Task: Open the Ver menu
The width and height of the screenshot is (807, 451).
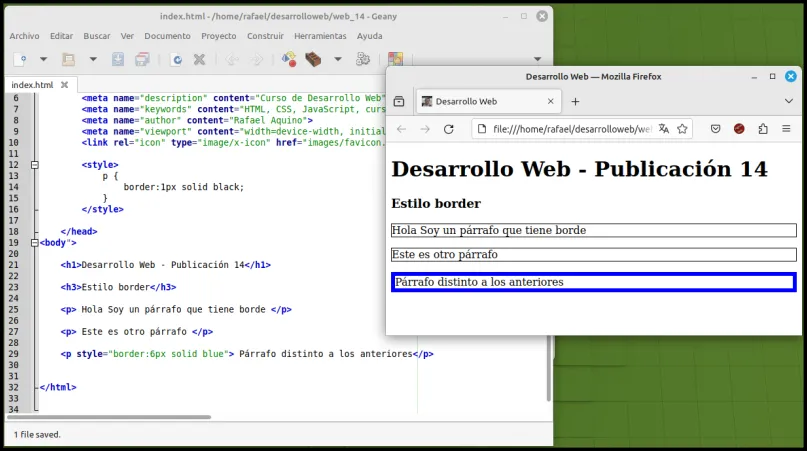Action: pos(127,36)
